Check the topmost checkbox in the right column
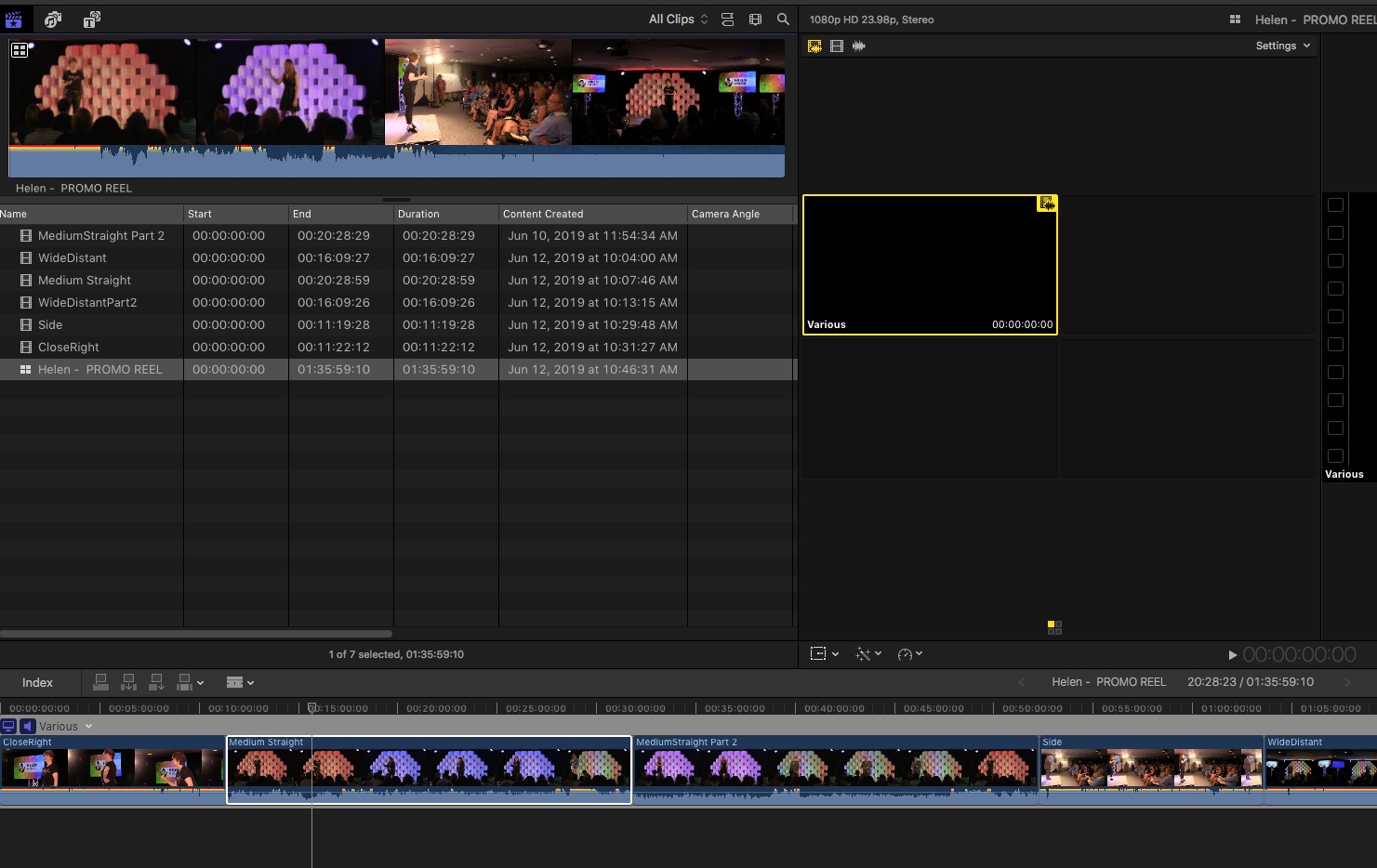This screenshot has width=1377, height=868. [x=1335, y=205]
